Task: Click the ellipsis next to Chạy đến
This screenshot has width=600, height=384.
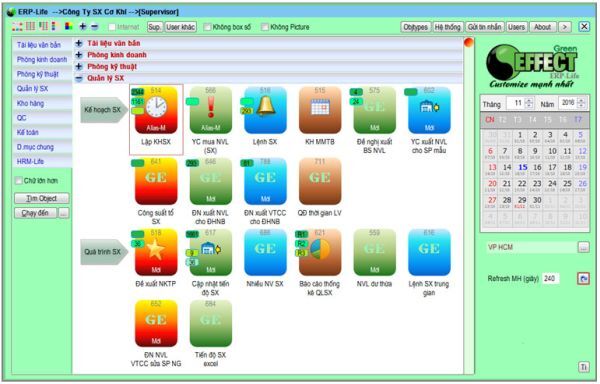Action: click(64, 213)
